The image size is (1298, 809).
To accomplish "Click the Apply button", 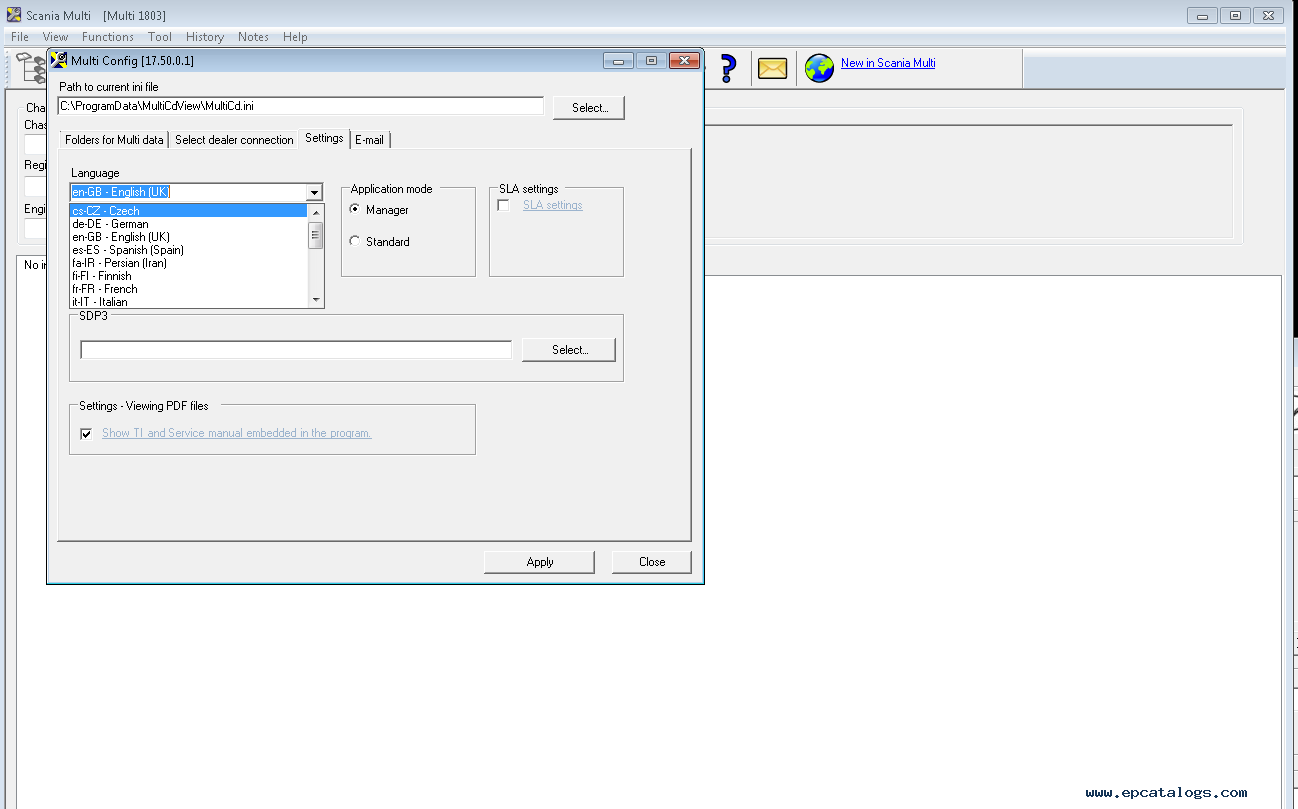I will 539,562.
